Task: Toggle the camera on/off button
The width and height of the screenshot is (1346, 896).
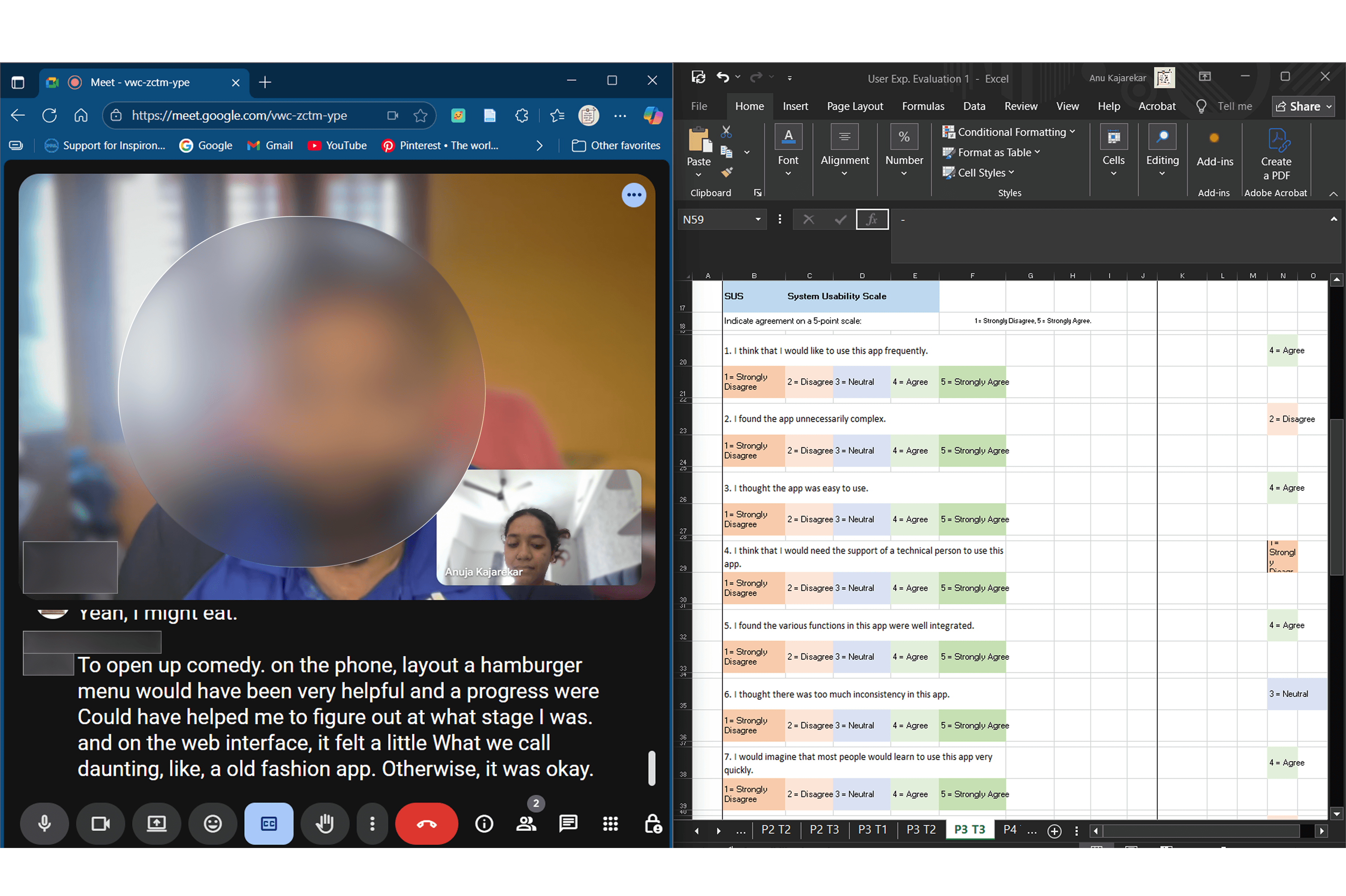Action: click(100, 824)
